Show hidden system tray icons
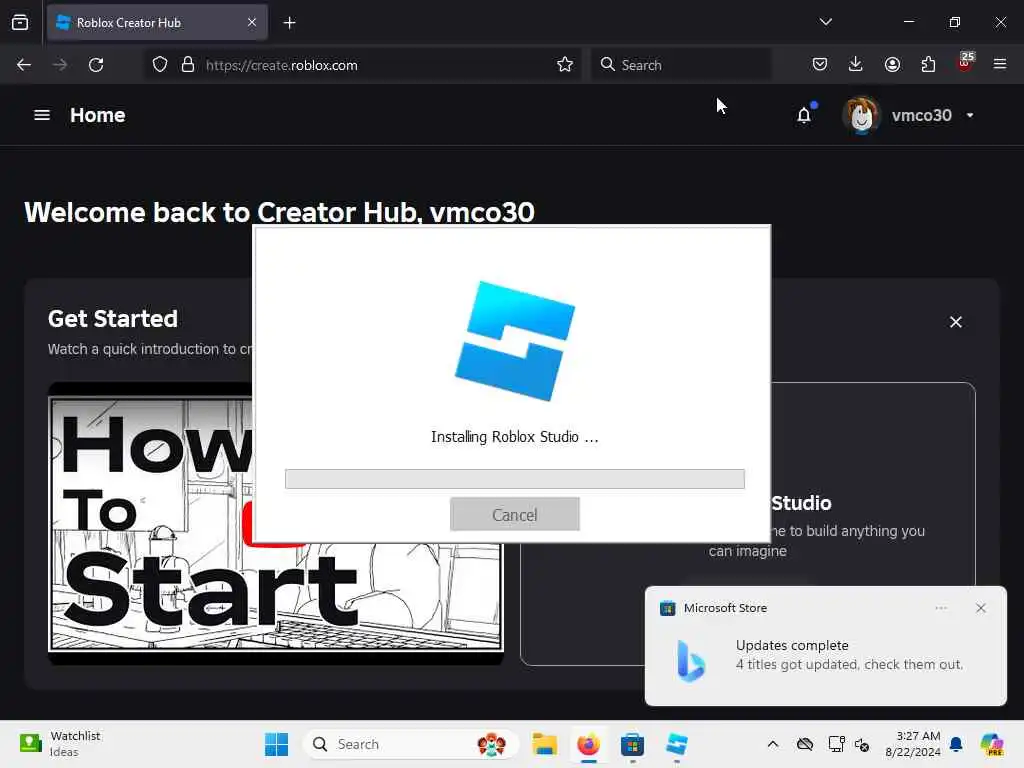 pyautogui.click(x=773, y=744)
